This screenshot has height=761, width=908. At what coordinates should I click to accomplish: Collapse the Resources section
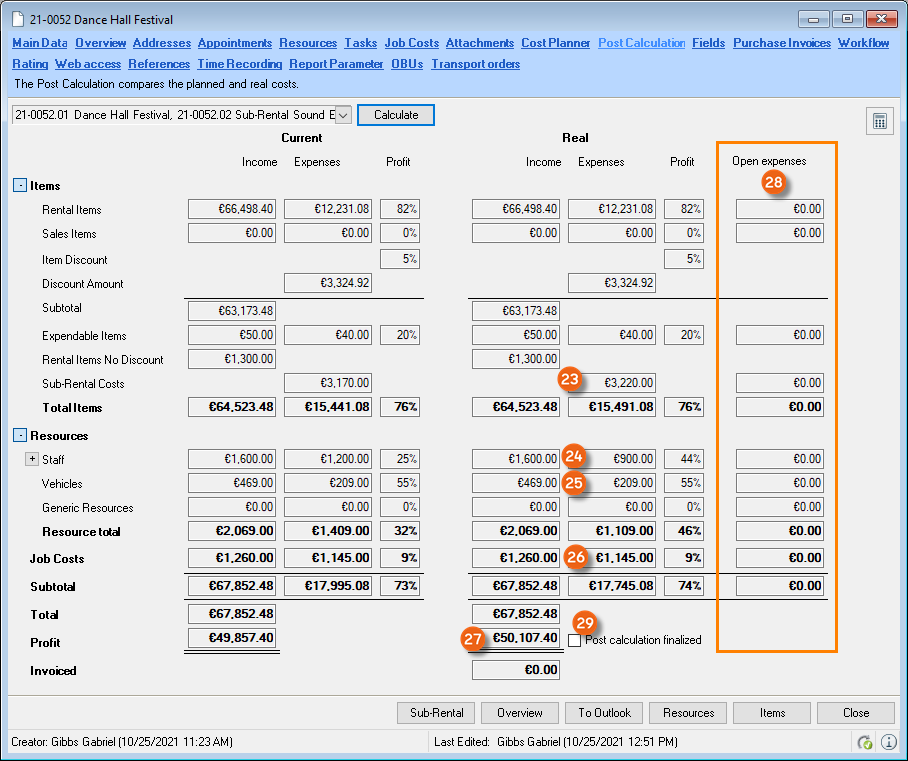(20, 436)
